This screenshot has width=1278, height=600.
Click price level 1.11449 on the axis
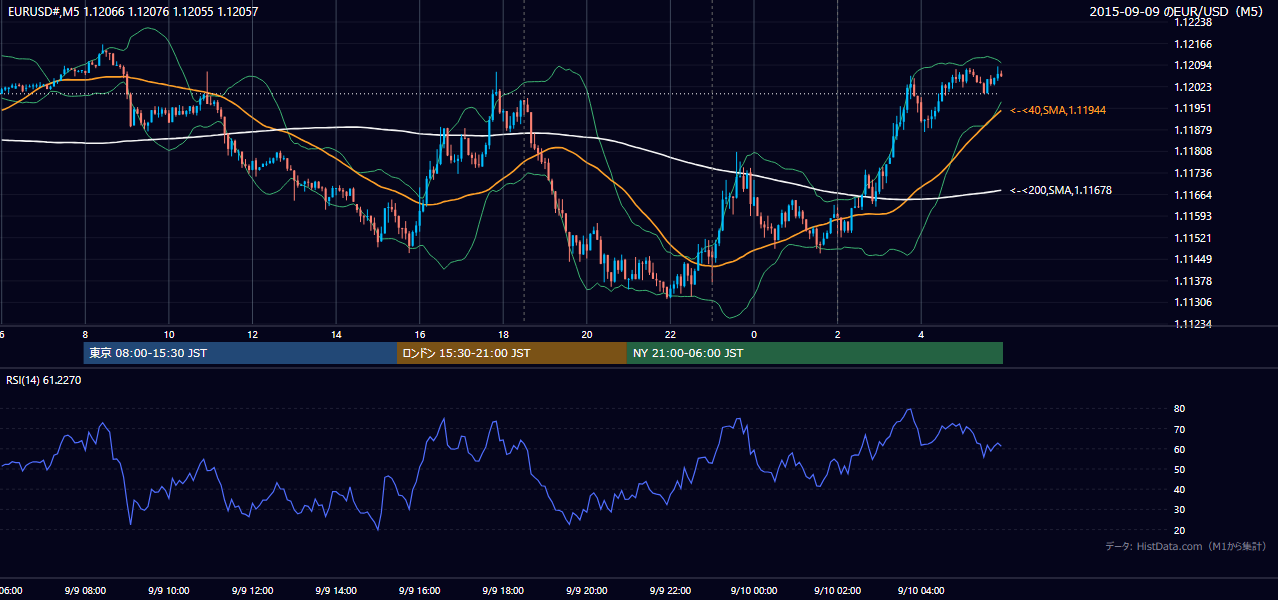pos(1193,259)
